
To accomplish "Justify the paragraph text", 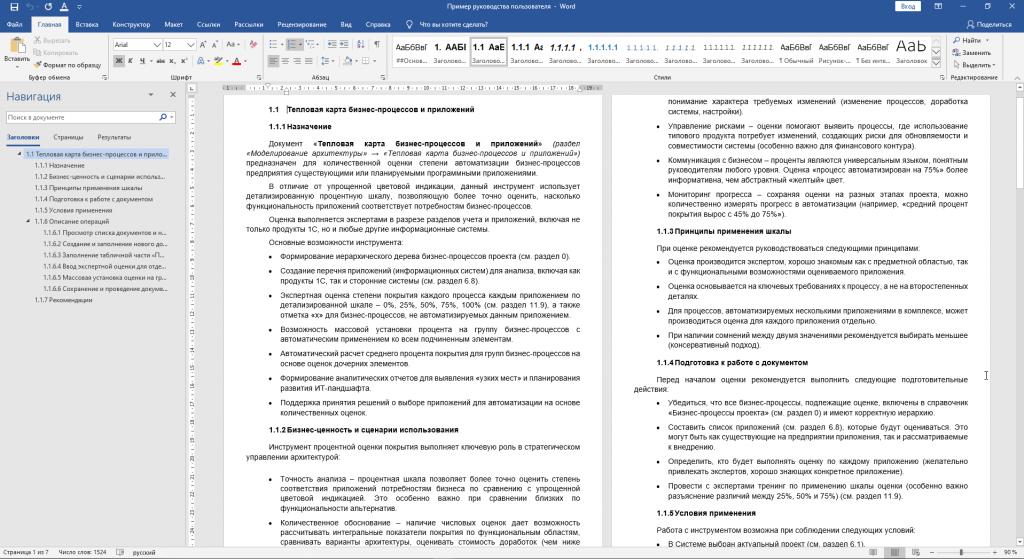I will [x=309, y=61].
